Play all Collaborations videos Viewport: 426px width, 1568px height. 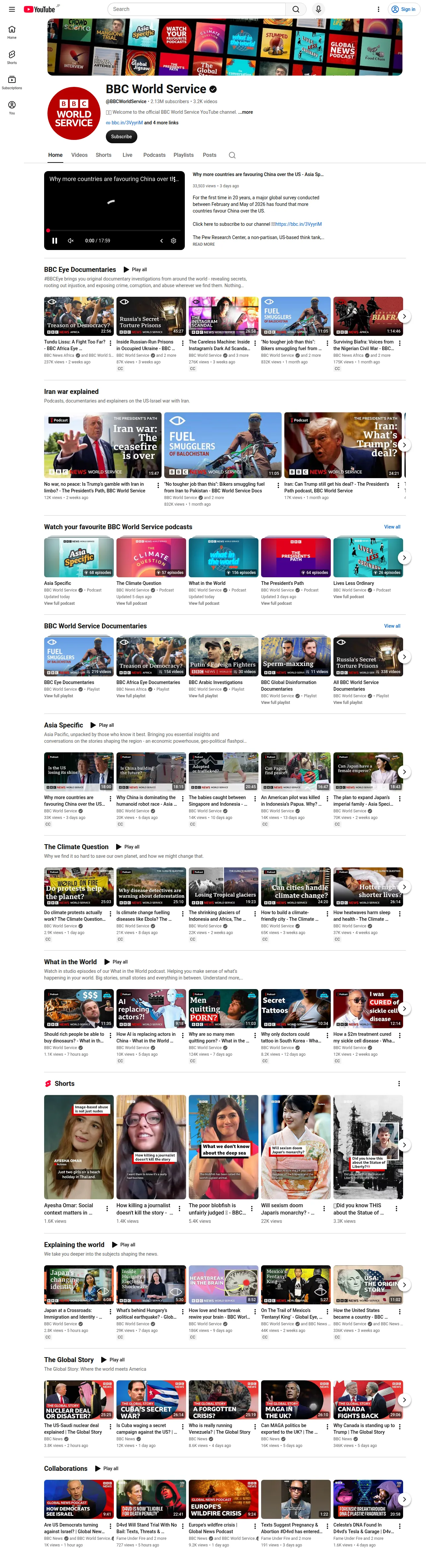(x=106, y=1469)
